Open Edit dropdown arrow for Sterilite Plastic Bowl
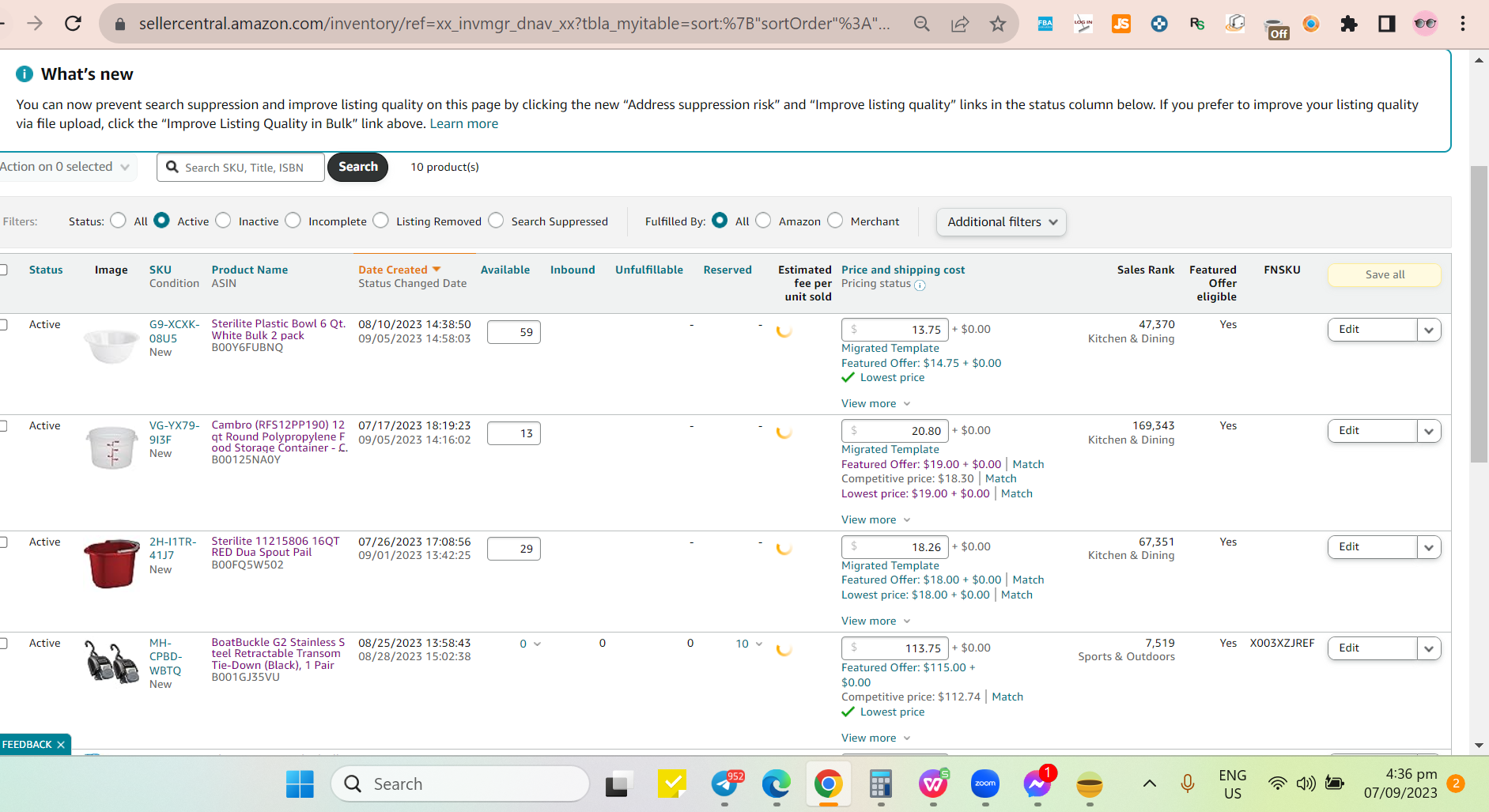 click(1429, 330)
